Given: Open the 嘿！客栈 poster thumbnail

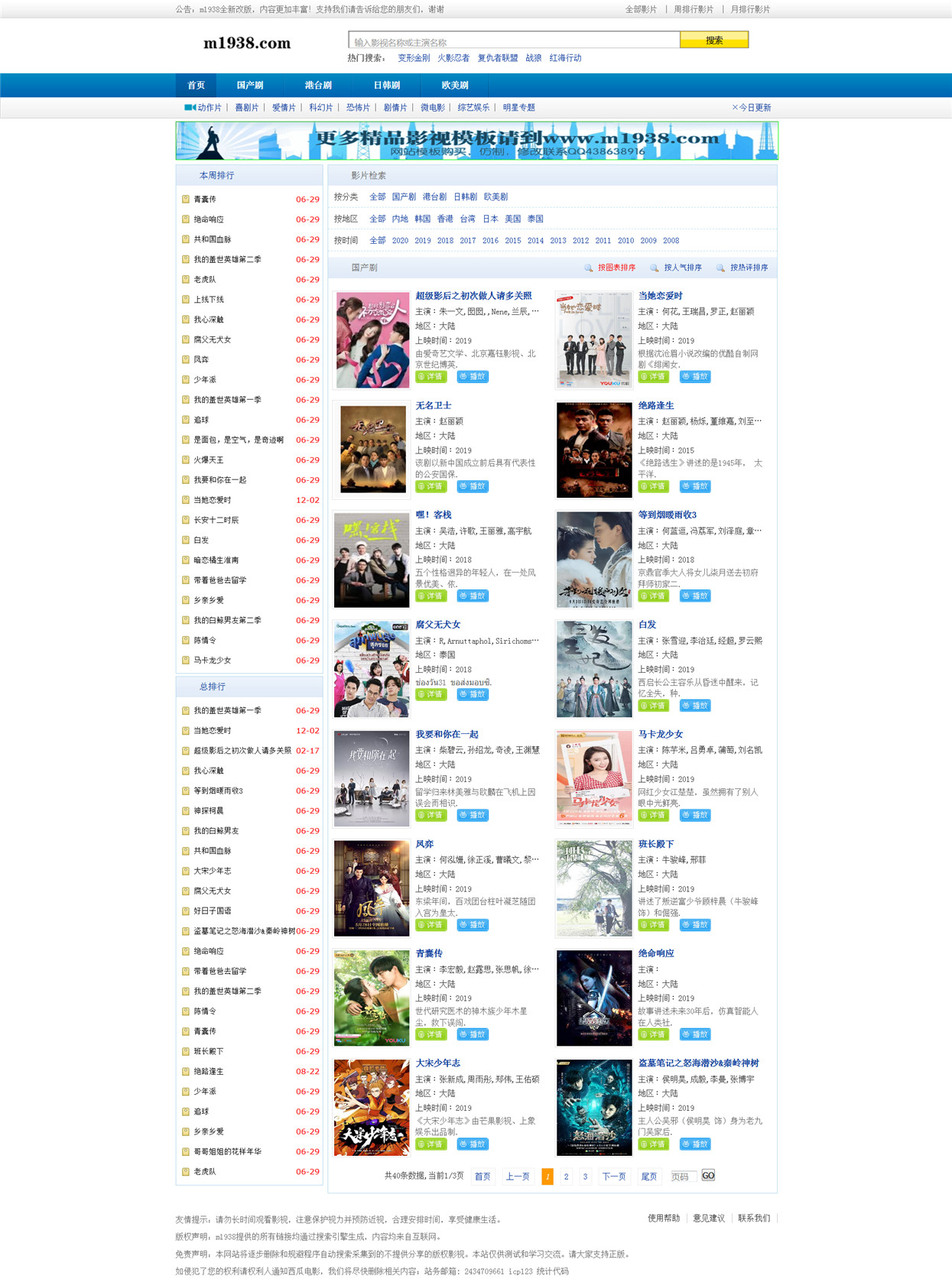Looking at the screenshot, I should coord(372,560).
